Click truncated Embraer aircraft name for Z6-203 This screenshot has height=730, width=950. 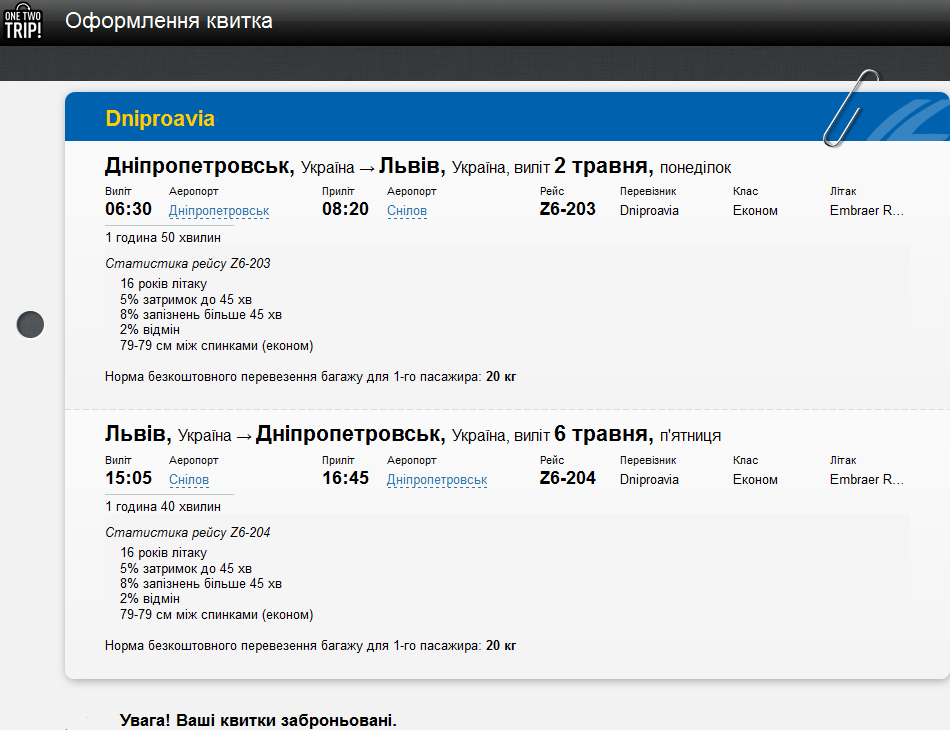[866, 211]
